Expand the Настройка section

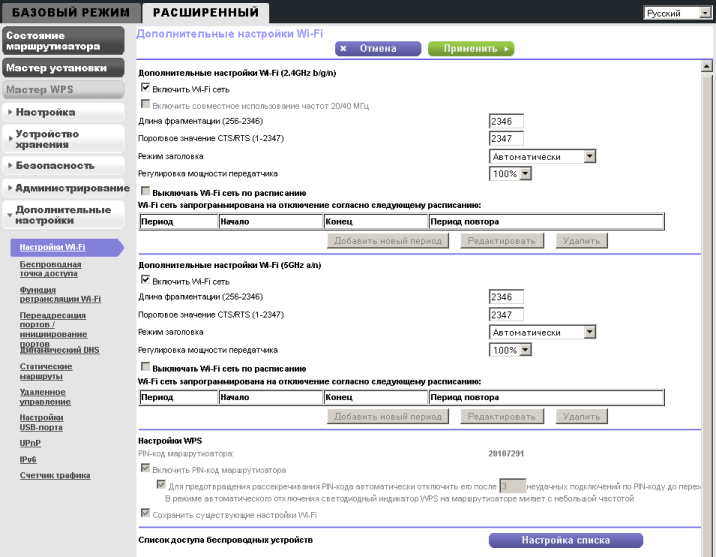tap(63, 112)
